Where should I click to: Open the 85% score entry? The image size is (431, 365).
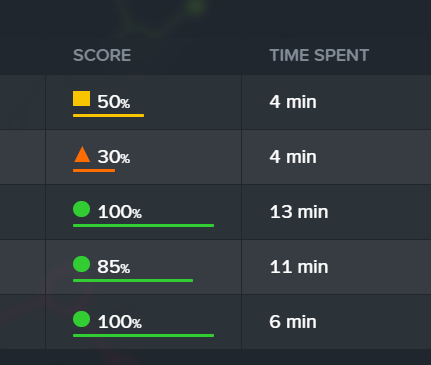(114, 267)
